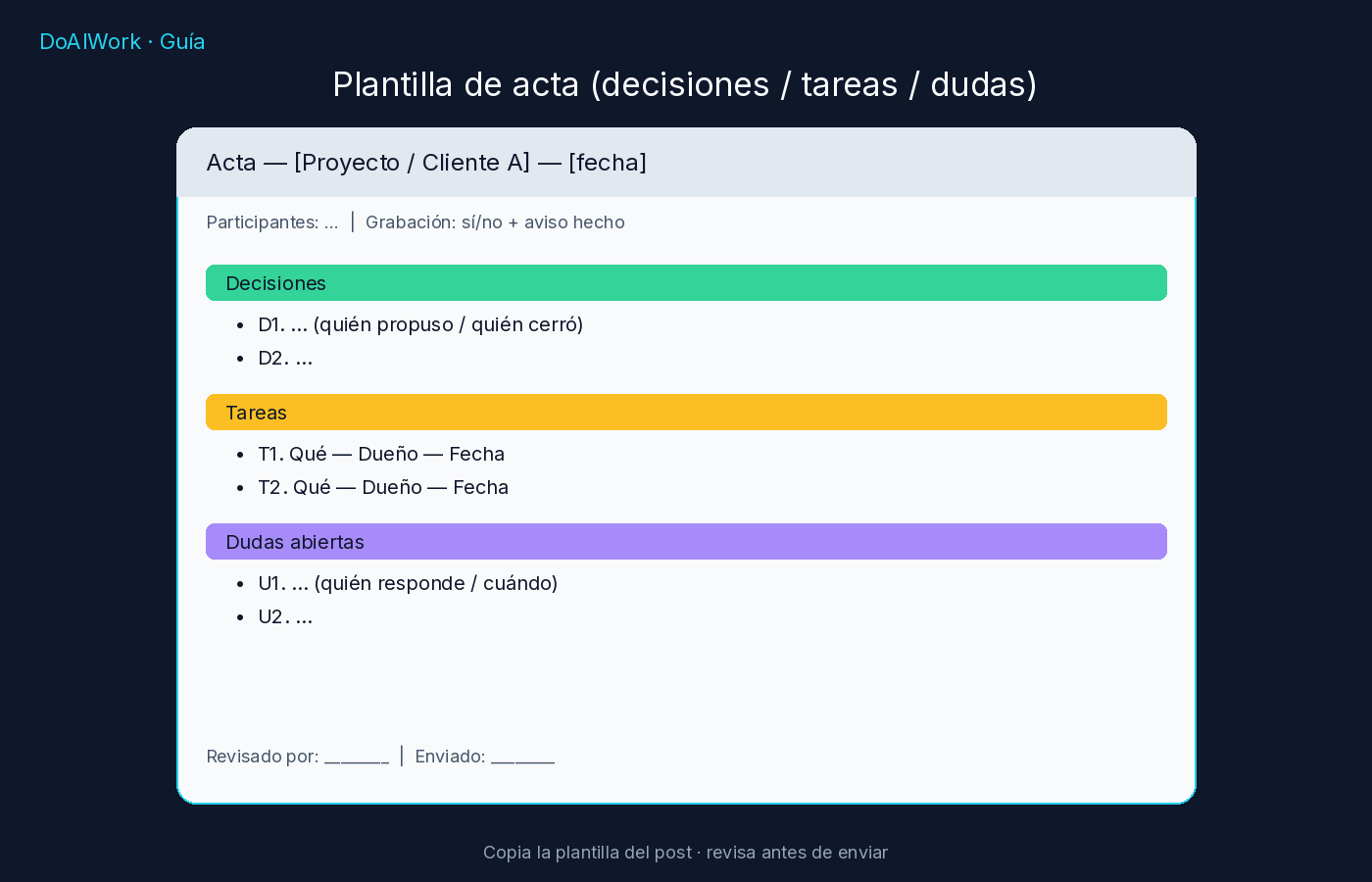Image resolution: width=1372 pixels, height=882 pixels.
Task: Click the yellow 'Tareas' section bar
Action: pos(686,413)
